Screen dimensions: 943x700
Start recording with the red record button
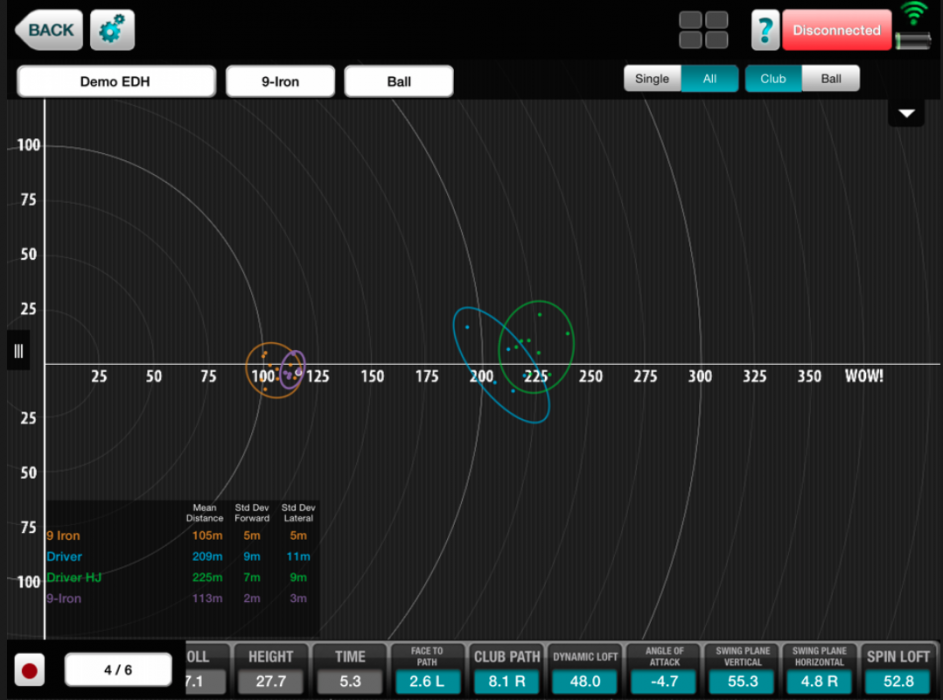tap(29, 670)
